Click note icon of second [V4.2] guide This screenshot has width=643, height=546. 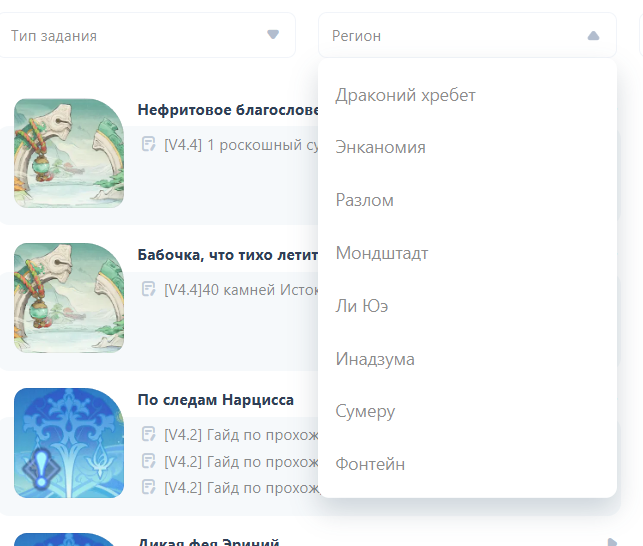coord(148,461)
